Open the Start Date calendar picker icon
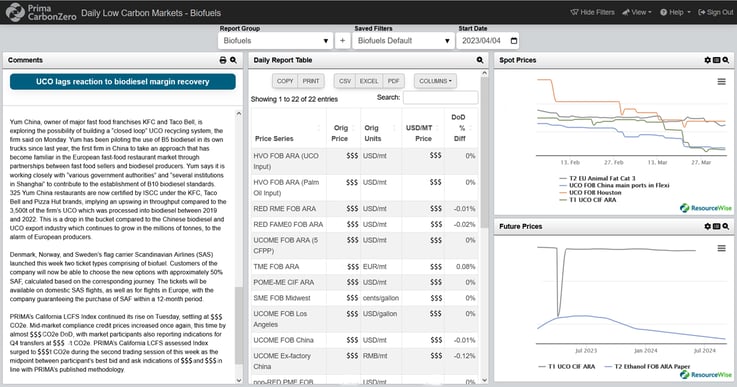Viewport: 737px width, 387px height. click(x=514, y=41)
